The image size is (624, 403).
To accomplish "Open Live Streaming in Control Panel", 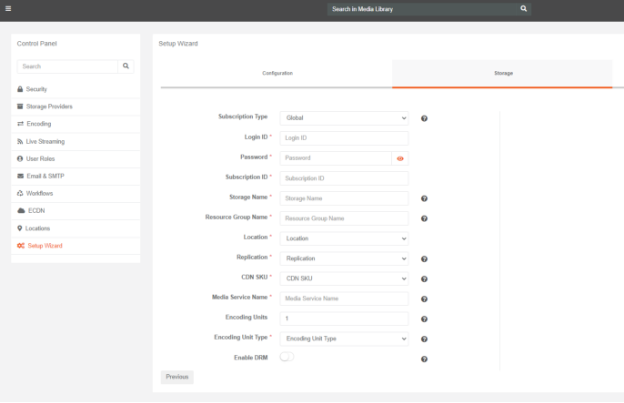I will pyautogui.click(x=45, y=141).
